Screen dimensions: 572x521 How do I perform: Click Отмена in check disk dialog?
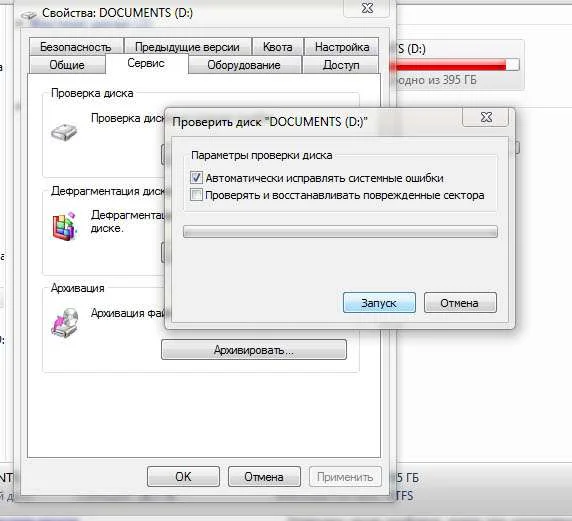(460, 302)
